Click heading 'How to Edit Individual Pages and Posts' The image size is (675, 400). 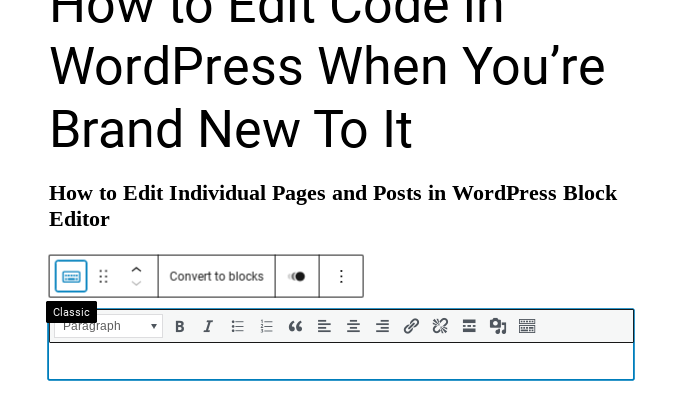point(333,206)
